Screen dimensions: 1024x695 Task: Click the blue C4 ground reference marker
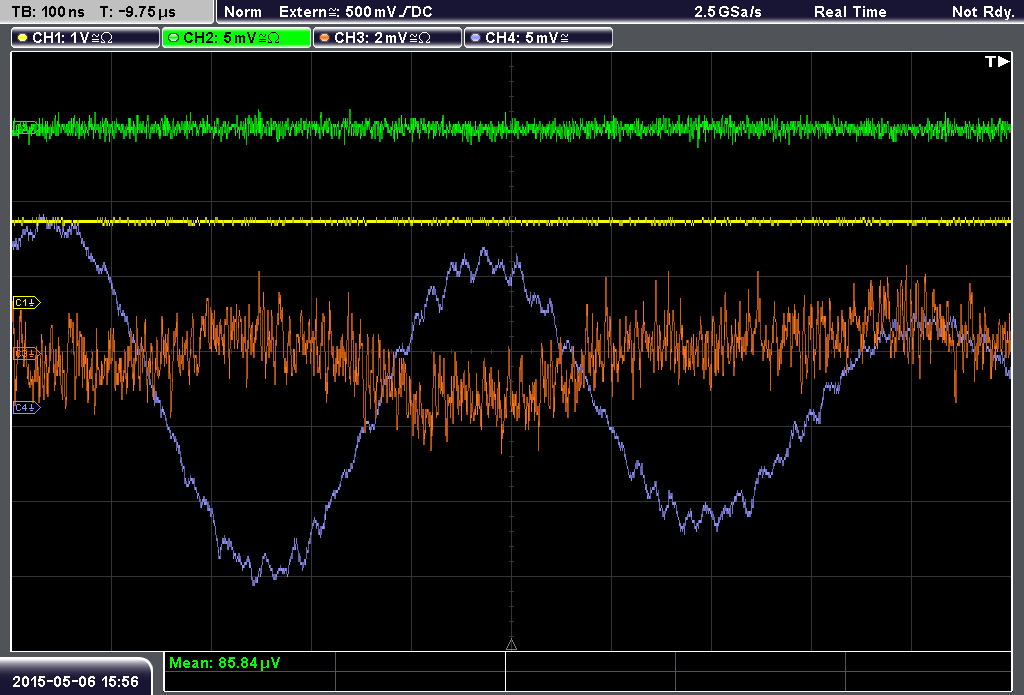27,408
